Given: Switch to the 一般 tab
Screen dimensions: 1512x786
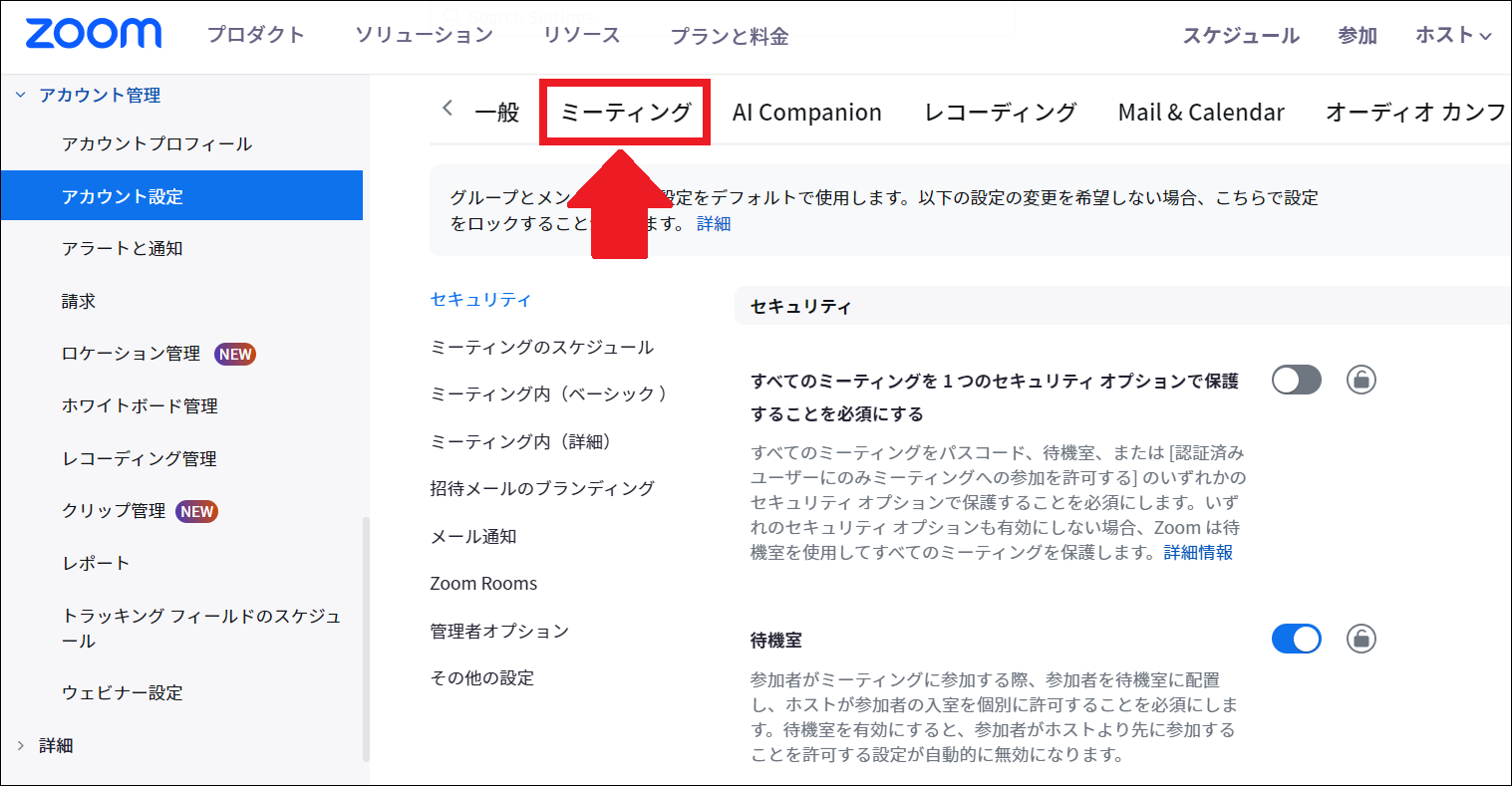Looking at the screenshot, I should coord(497,113).
